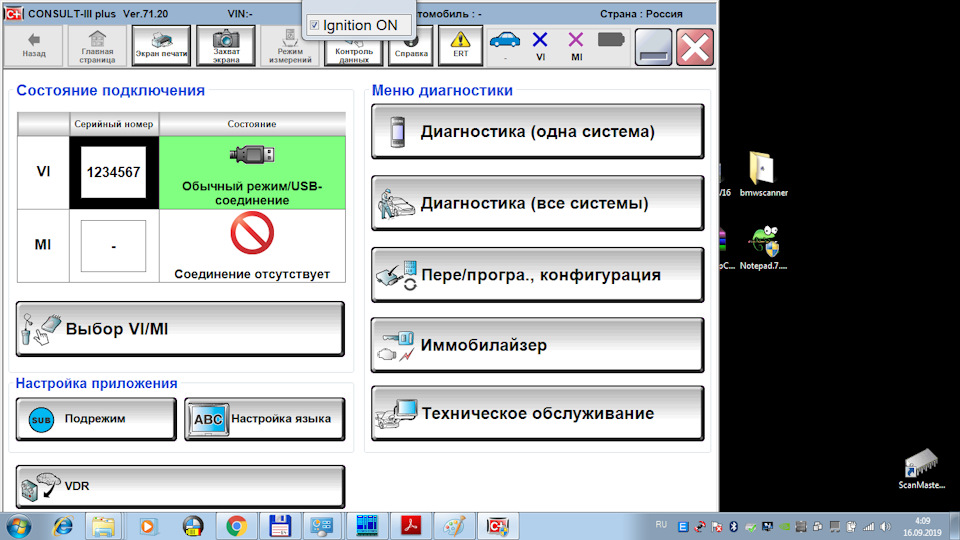Click the MI serial number field
Viewport: 960px width, 540px height.
113,246
